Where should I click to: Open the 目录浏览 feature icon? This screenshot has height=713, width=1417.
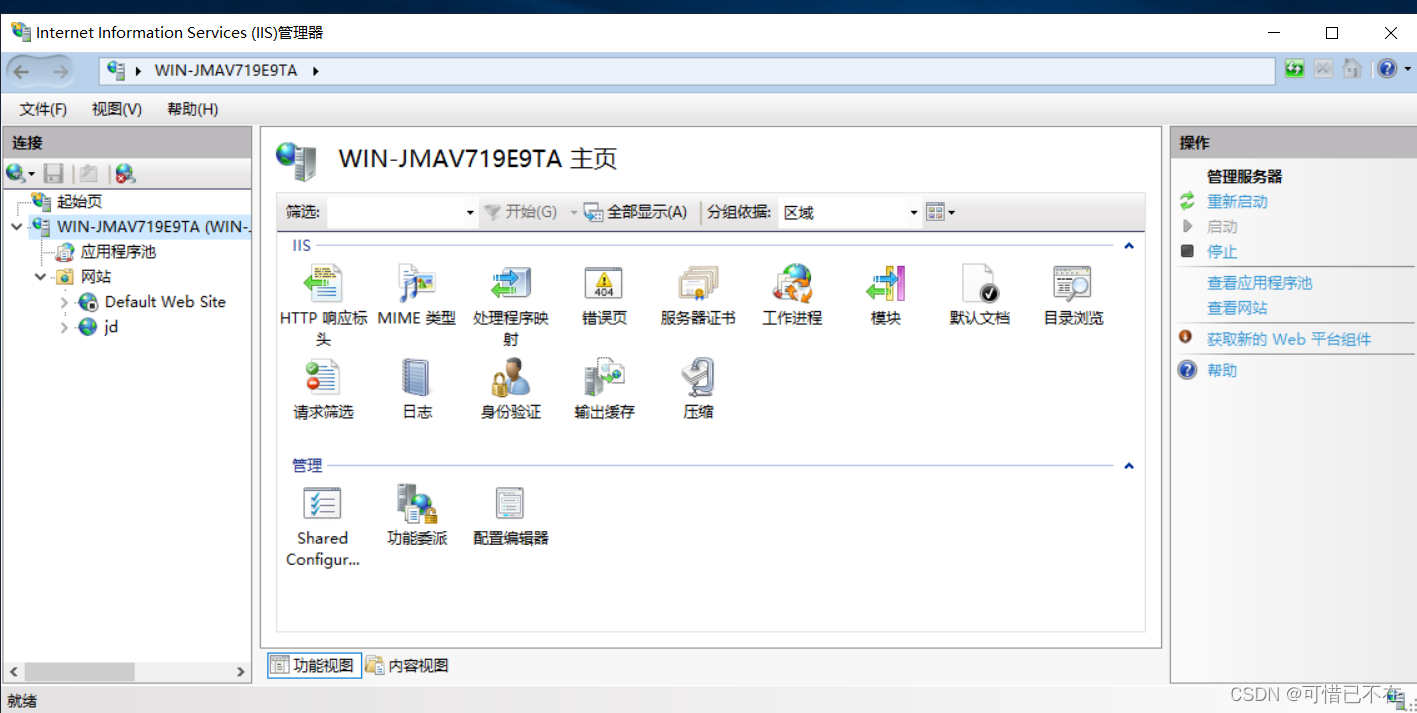point(1073,285)
